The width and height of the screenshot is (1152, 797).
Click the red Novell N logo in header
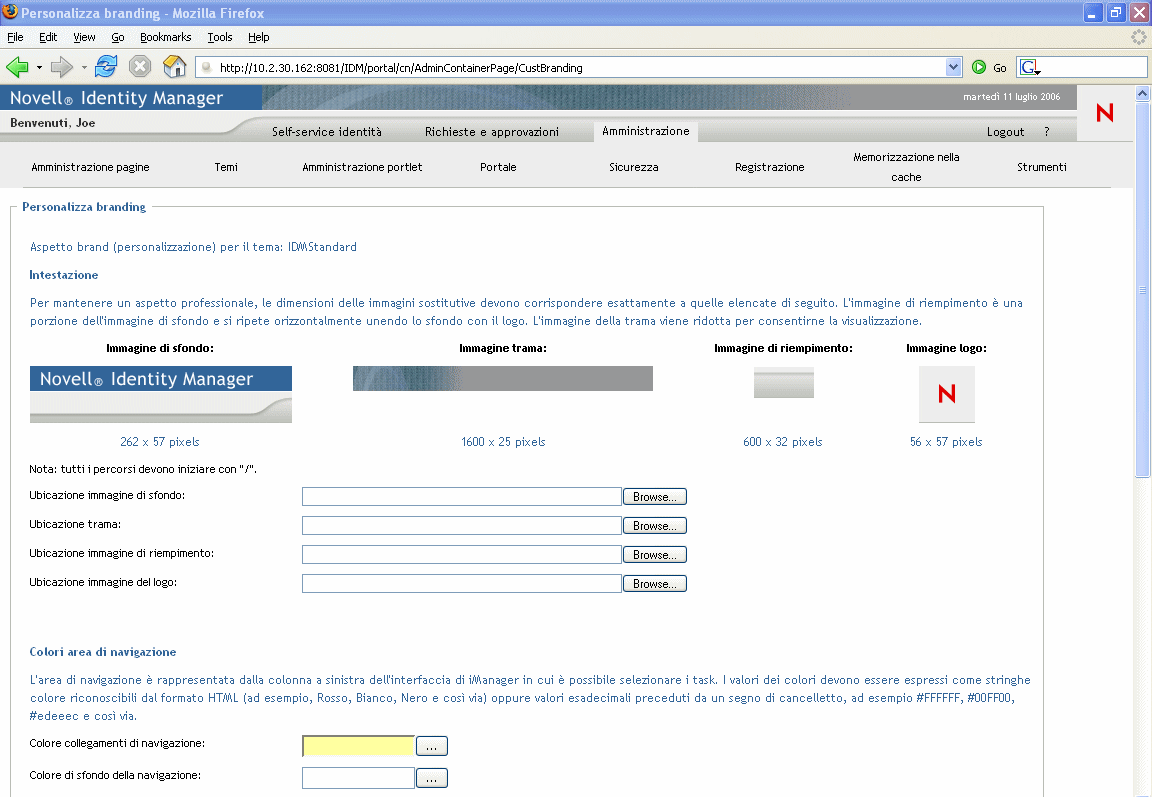pos(1104,112)
